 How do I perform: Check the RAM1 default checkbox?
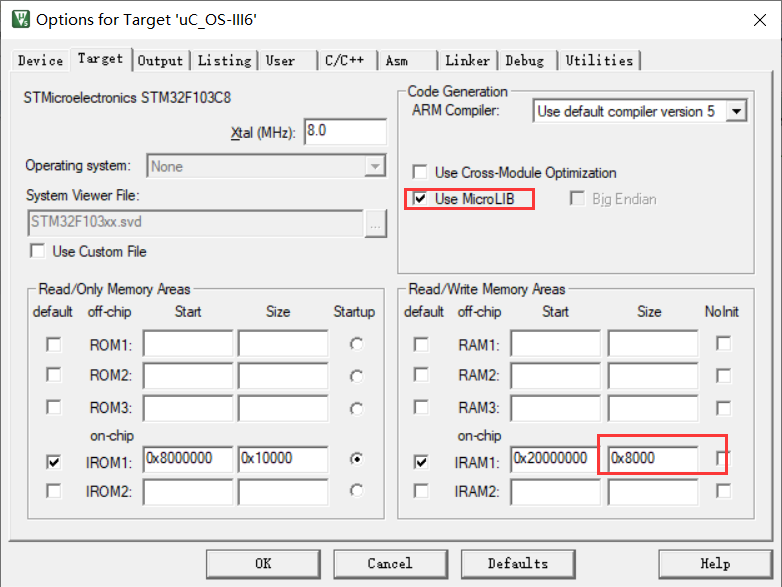point(421,345)
